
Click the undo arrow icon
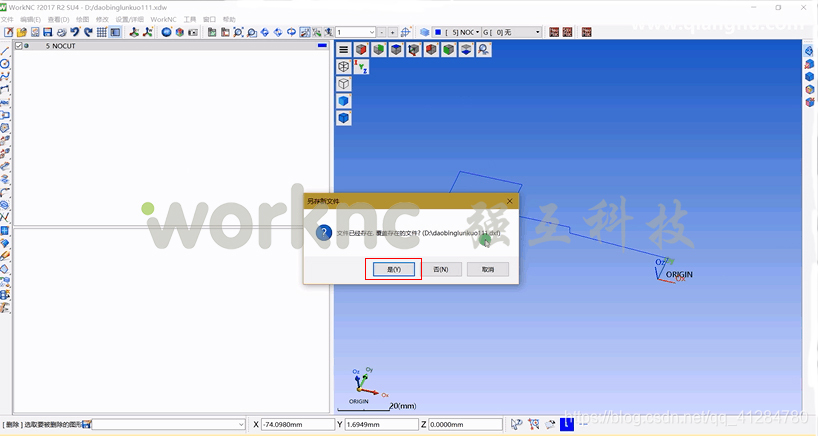click(75, 32)
